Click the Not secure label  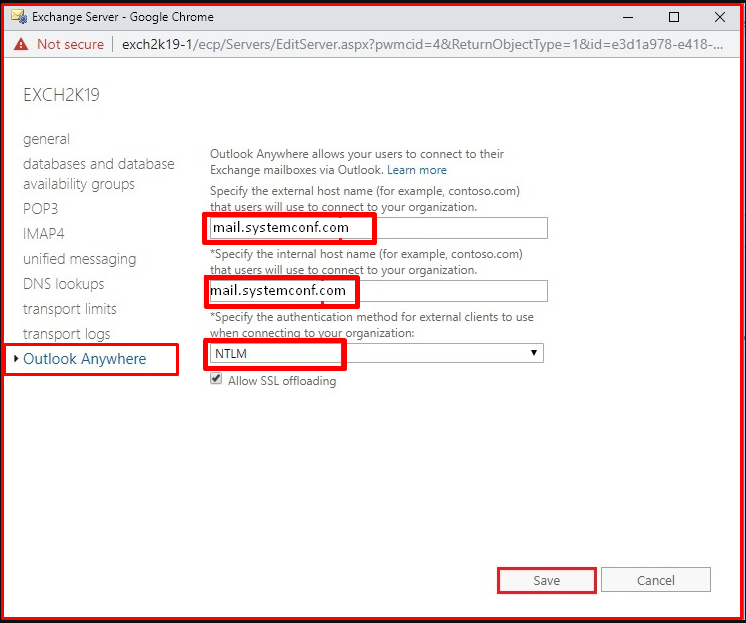[70, 44]
